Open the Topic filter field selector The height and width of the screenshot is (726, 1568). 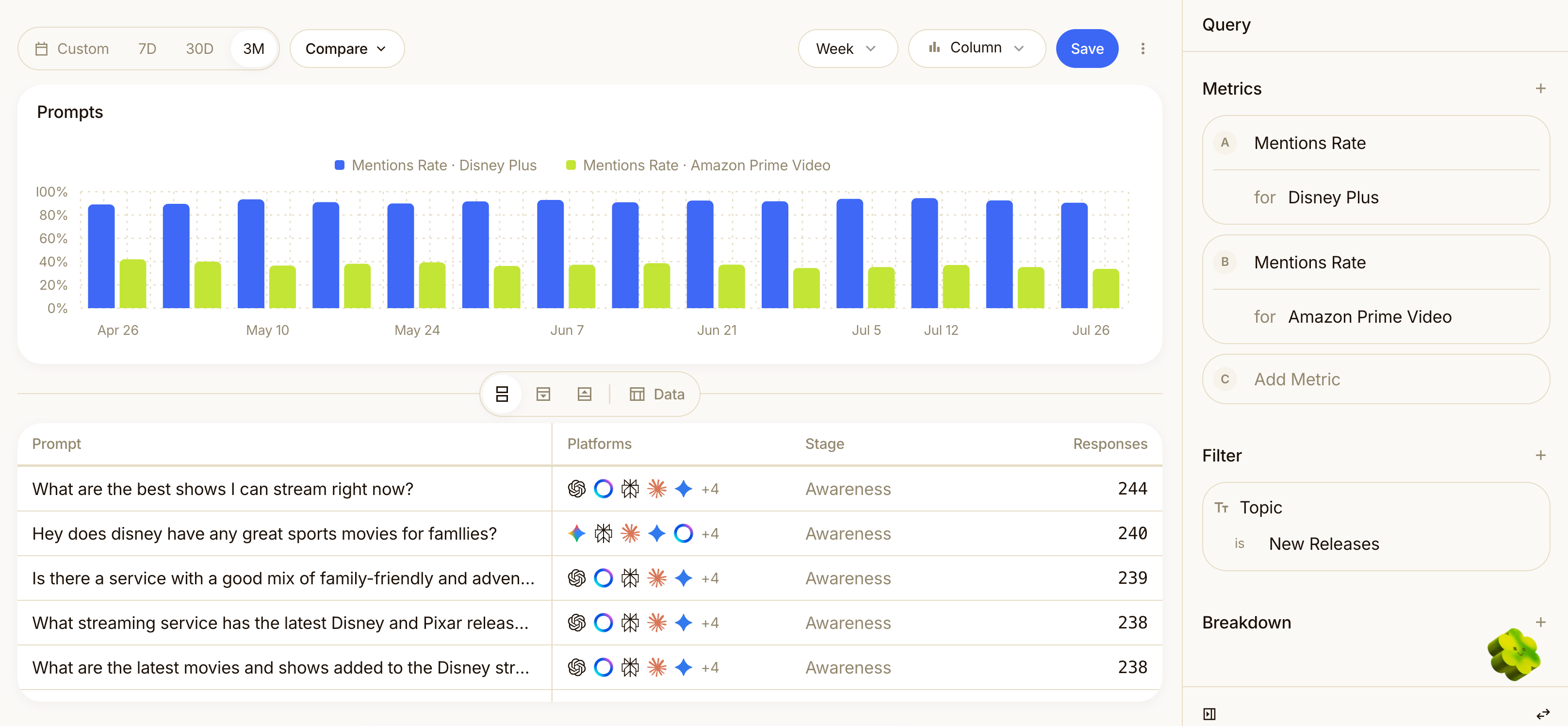click(x=1260, y=507)
